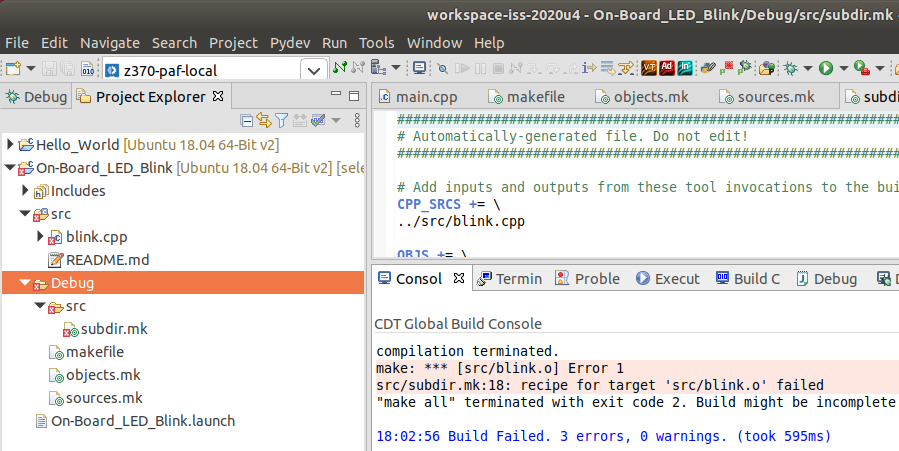Open the File menu
This screenshot has height=451, width=899.
17,43
